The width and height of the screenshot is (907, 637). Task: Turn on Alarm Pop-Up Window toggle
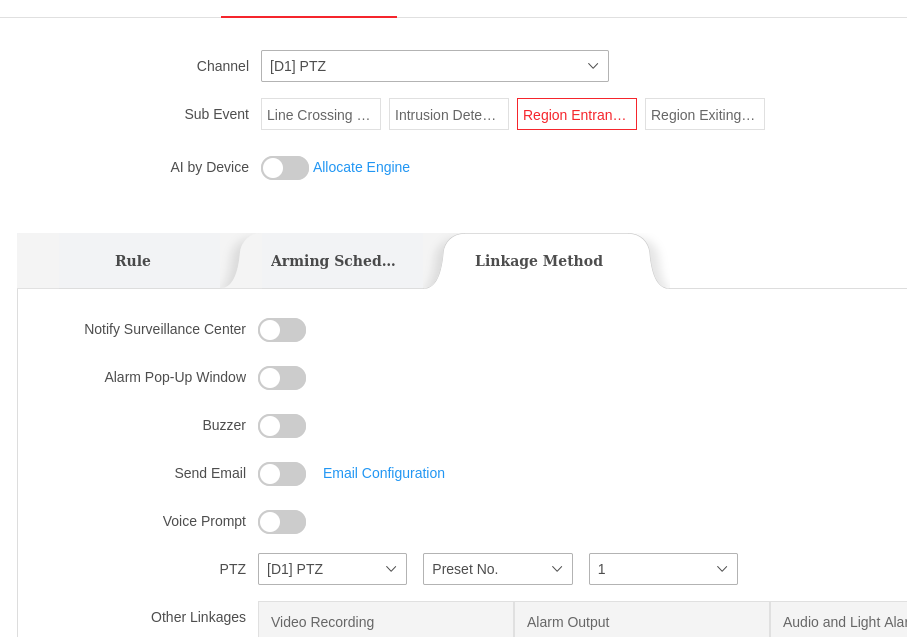point(282,378)
